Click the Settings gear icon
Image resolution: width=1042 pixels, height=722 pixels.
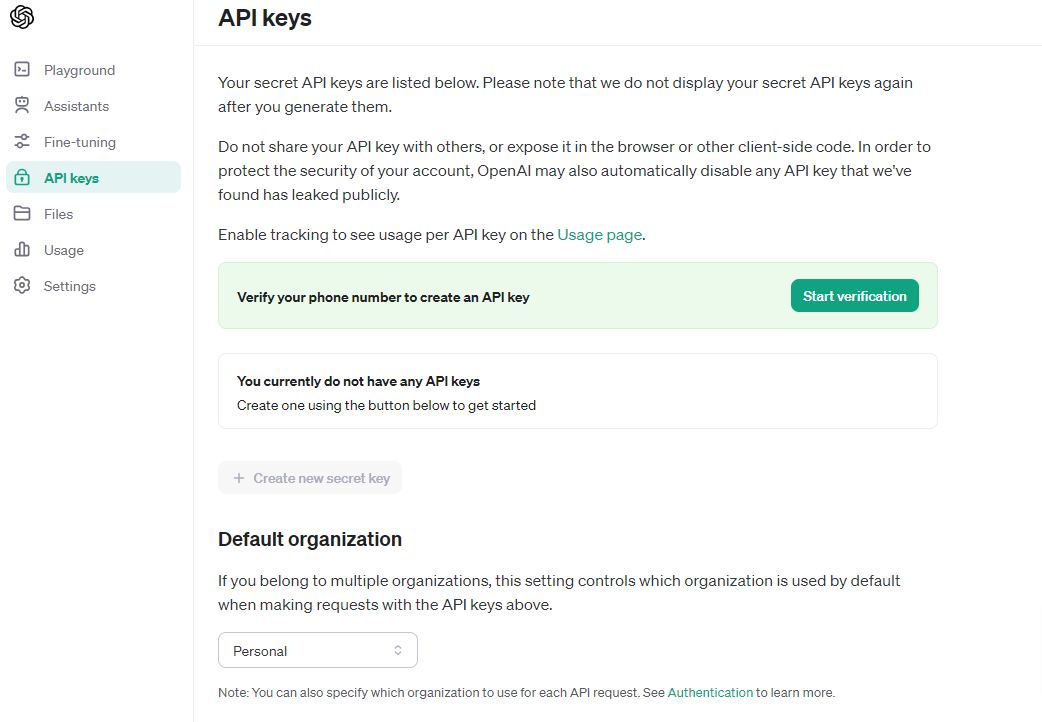click(22, 286)
